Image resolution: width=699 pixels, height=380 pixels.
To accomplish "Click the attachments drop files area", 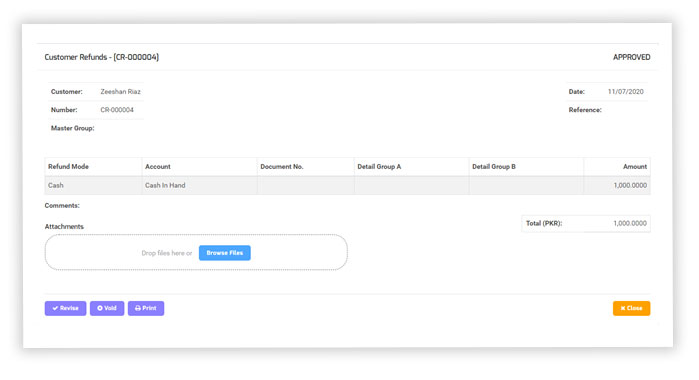I will (196, 252).
